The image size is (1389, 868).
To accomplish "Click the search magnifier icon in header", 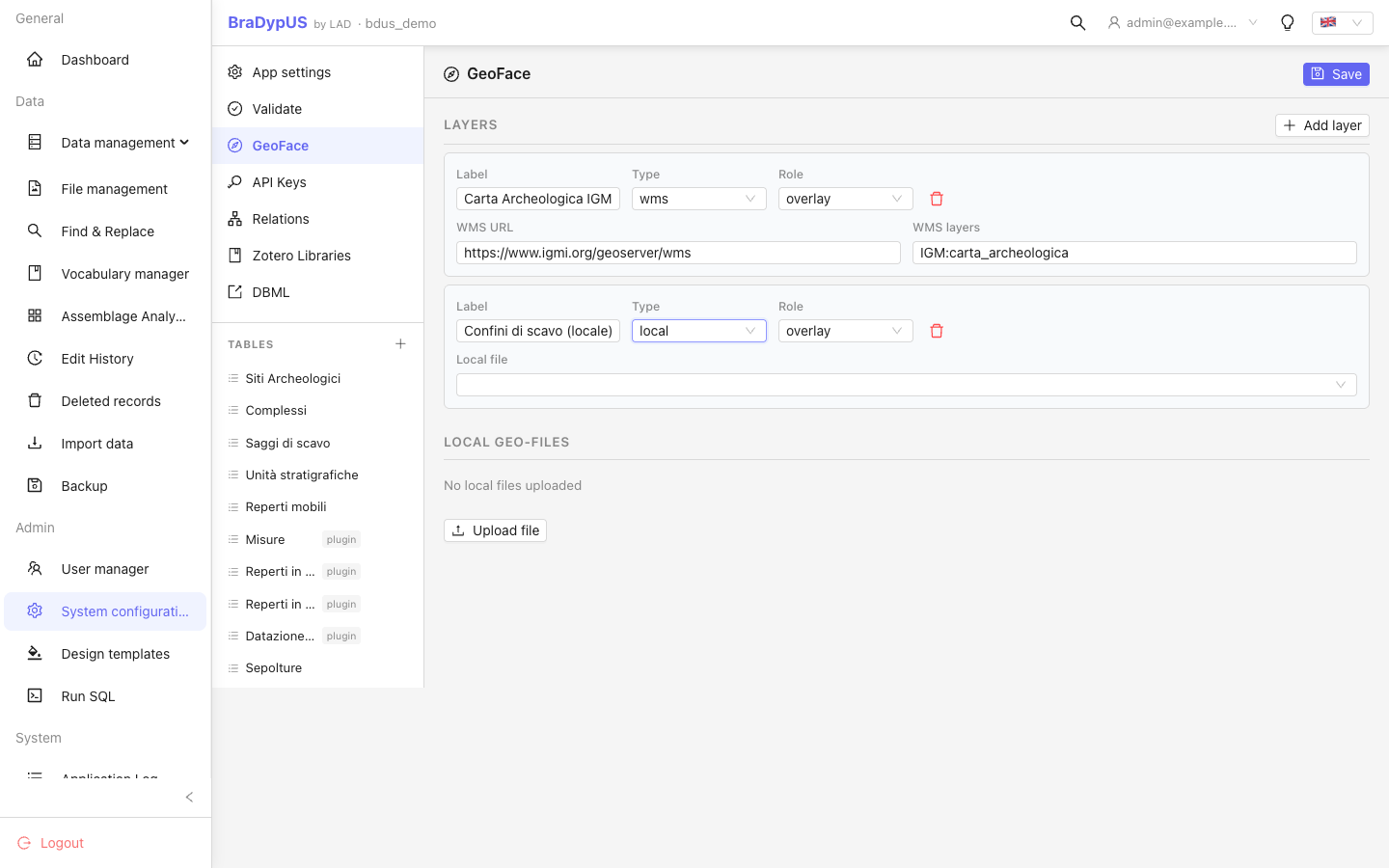I will click(x=1077, y=23).
